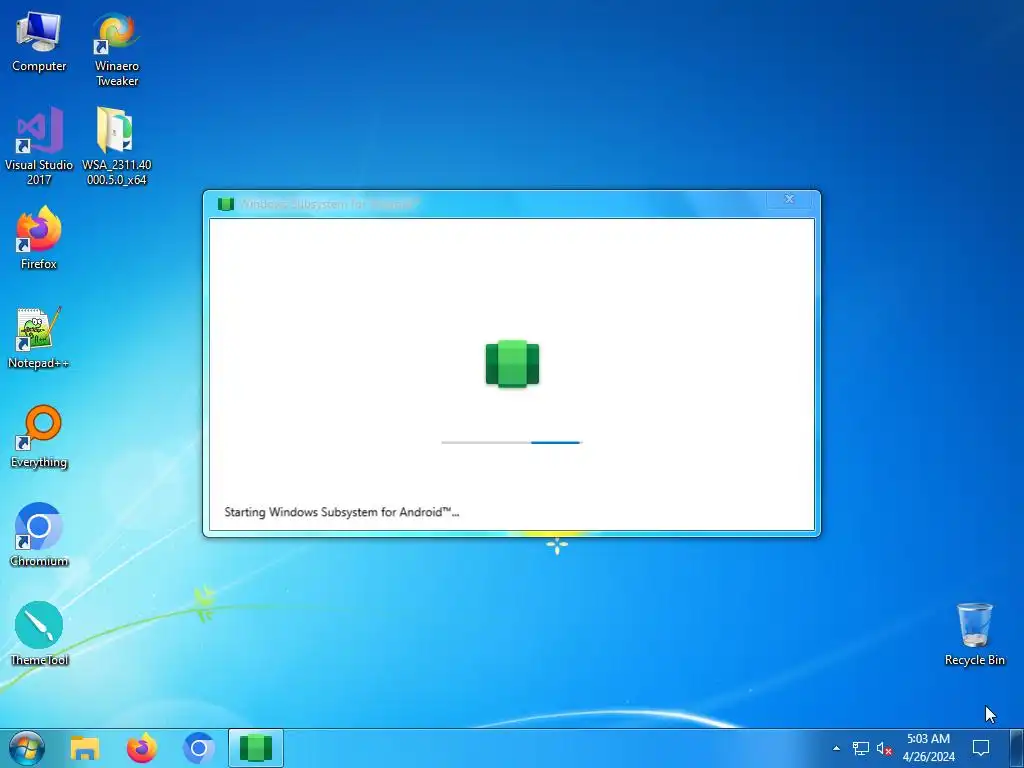
Task: Select the Chromium desktop shortcut
Action: 39,535
